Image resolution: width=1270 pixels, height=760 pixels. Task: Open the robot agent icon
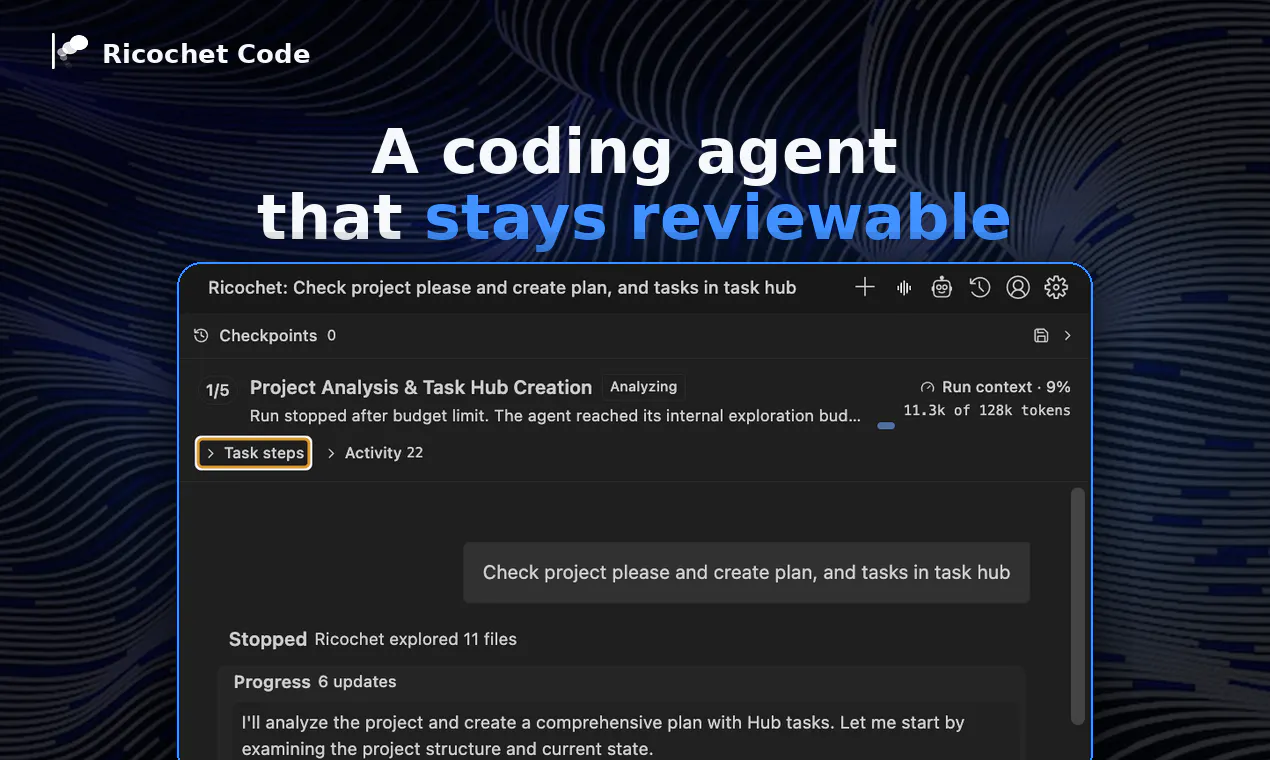pyautogui.click(x=942, y=288)
